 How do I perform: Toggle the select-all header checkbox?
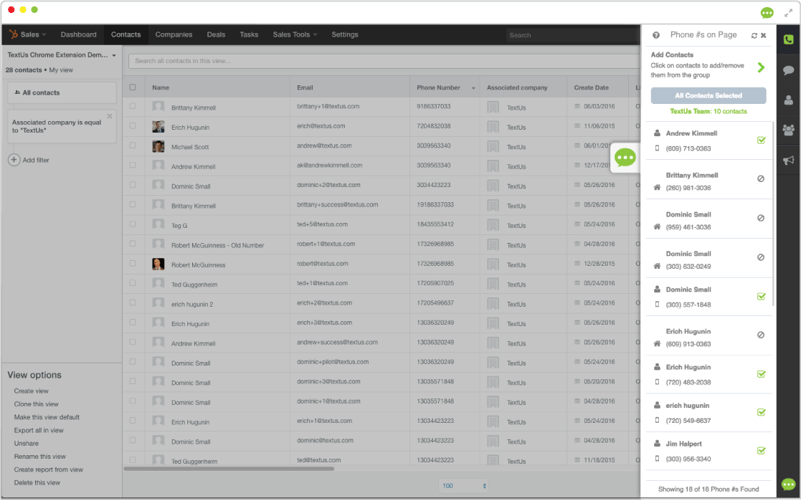(133, 87)
